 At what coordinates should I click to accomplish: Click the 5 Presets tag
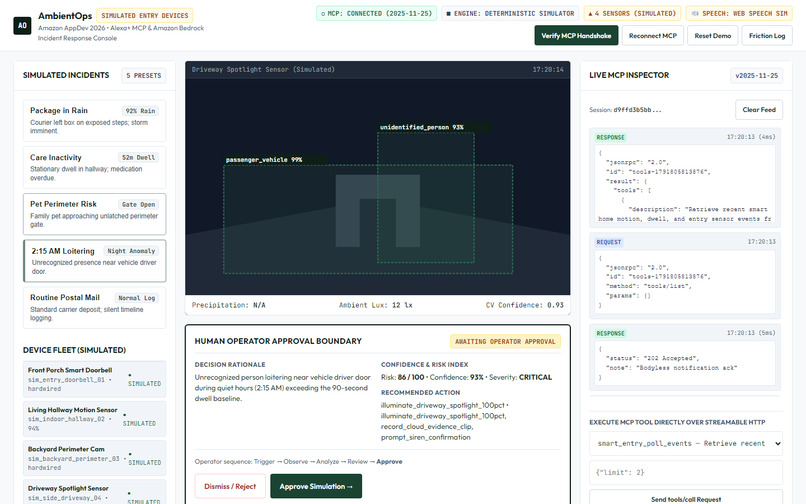tap(144, 76)
